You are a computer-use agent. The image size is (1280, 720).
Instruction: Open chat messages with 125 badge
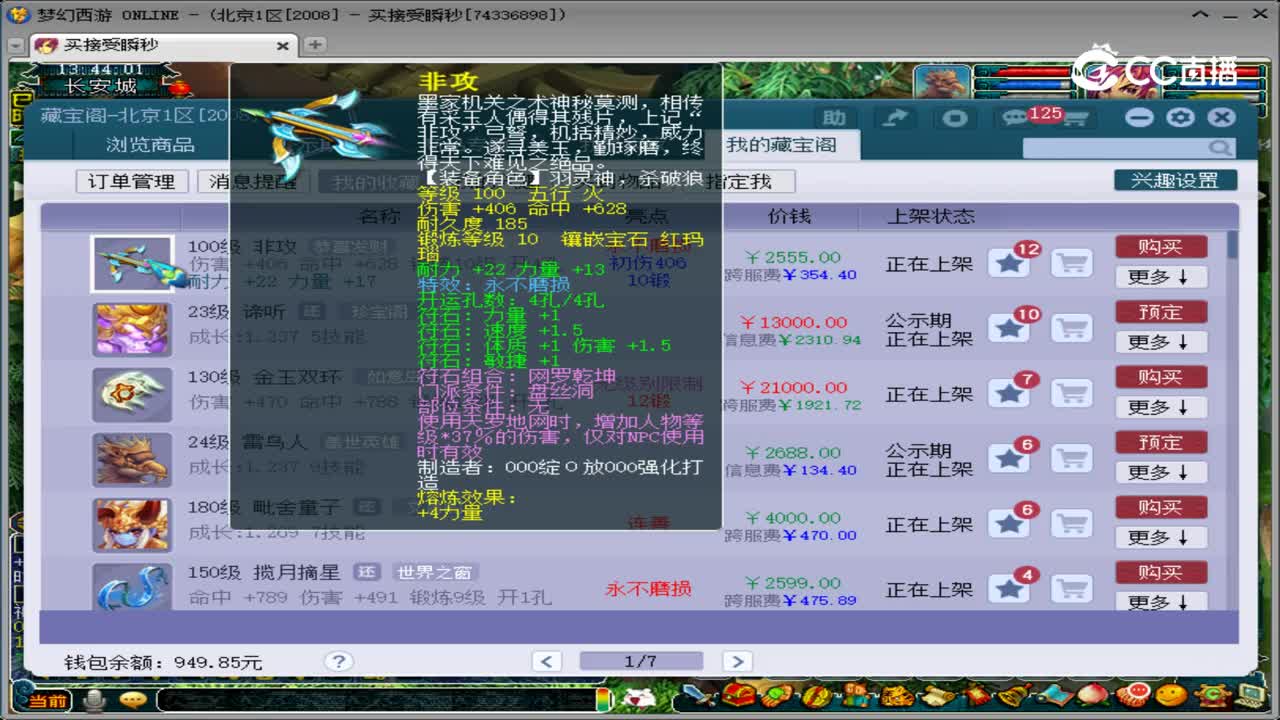pyautogui.click(x=1016, y=118)
